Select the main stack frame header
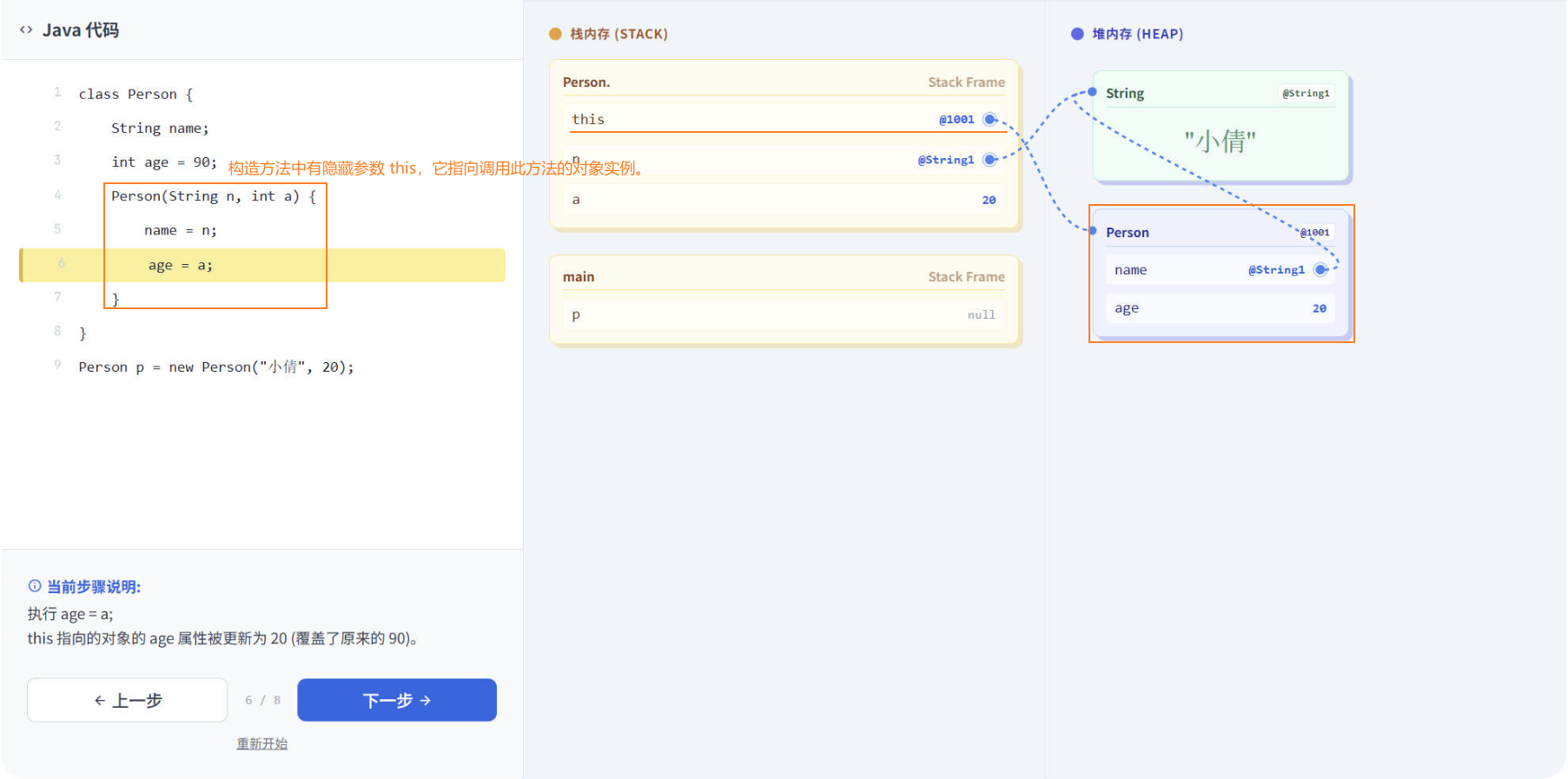The image size is (1568, 779). tap(784, 277)
